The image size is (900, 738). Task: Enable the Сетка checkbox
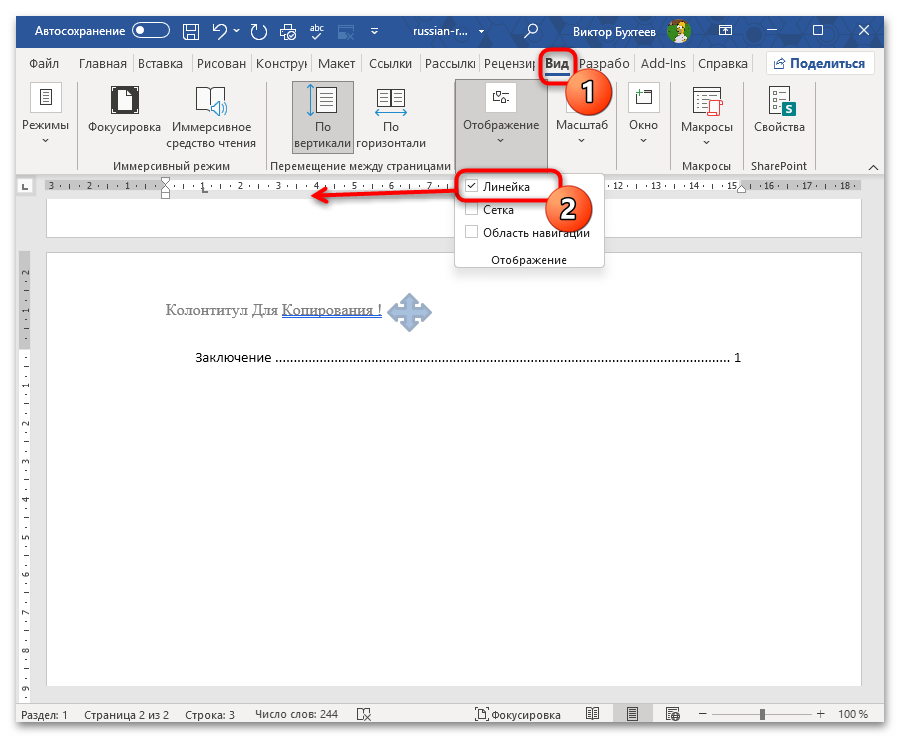[x=471, y=209]
